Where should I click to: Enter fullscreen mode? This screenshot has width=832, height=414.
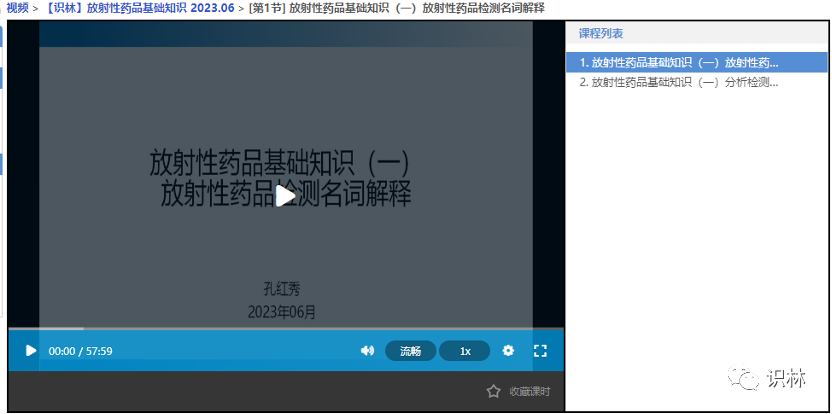click(x=540, y=350)
